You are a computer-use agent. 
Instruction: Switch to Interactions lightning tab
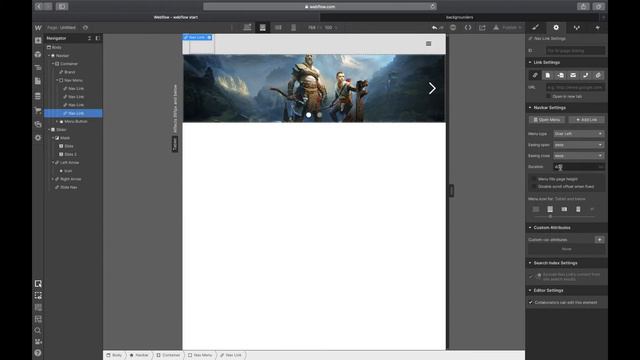(x=597, y=28)
